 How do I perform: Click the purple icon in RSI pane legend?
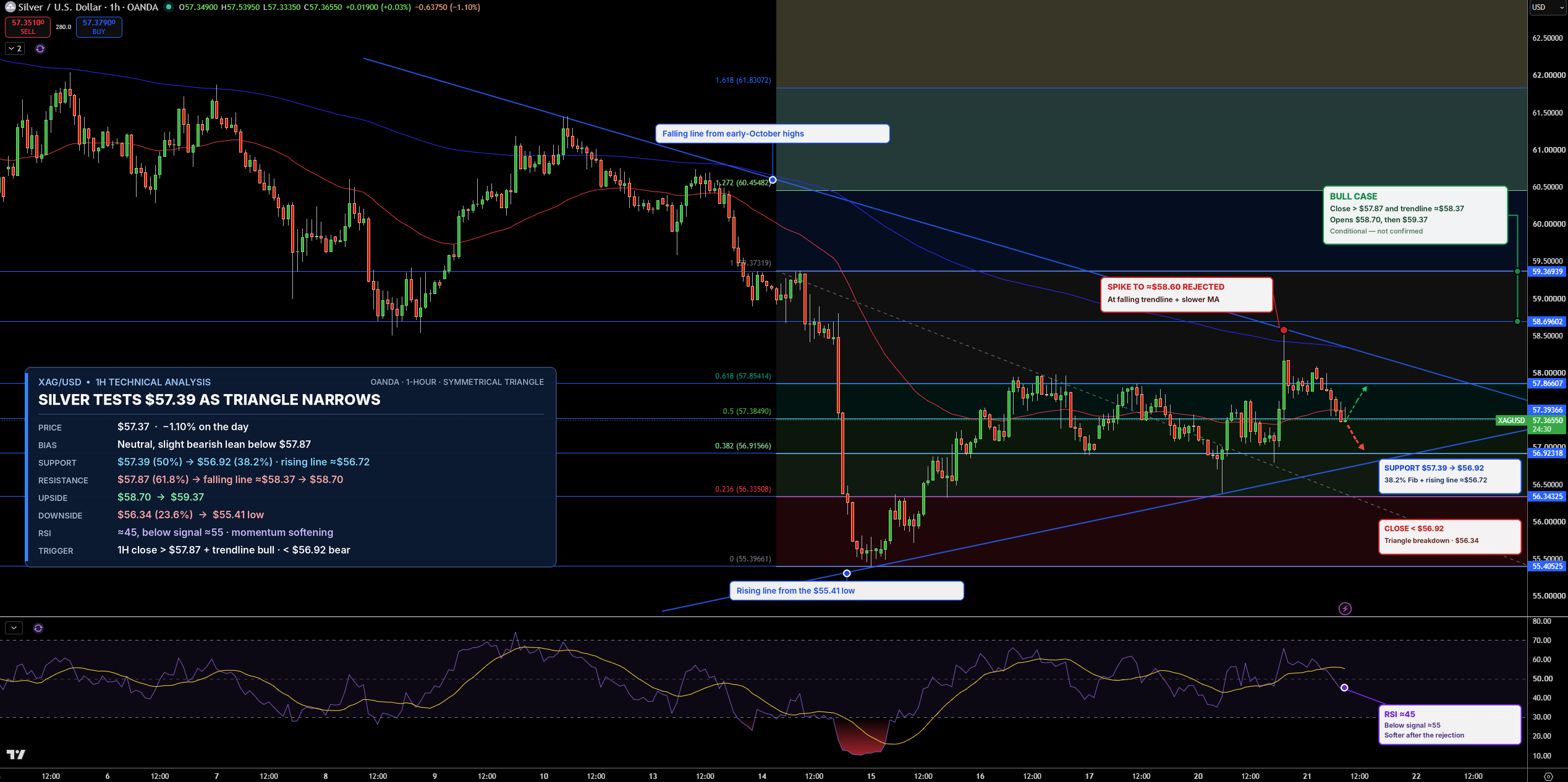point(38,628)
